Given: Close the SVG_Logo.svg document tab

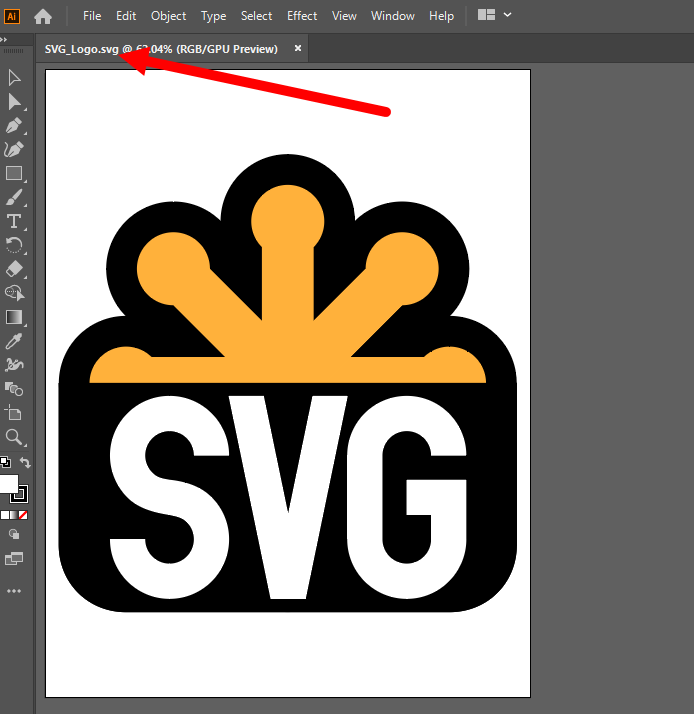Looking at the screenshot, I should pos(298,48).
